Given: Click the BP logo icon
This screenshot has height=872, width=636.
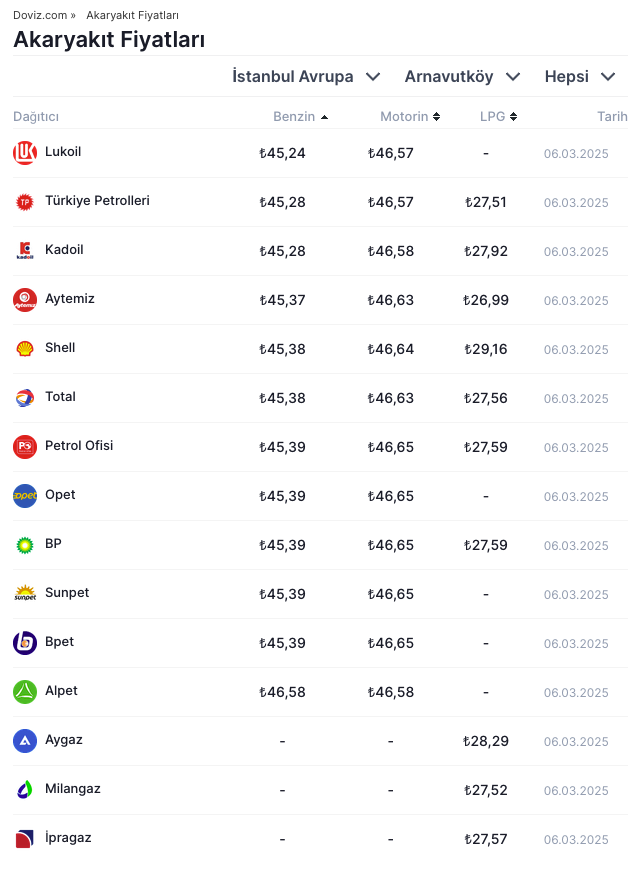Looking at the screenshot, I should pyautogui.click(x=25, y=545).
